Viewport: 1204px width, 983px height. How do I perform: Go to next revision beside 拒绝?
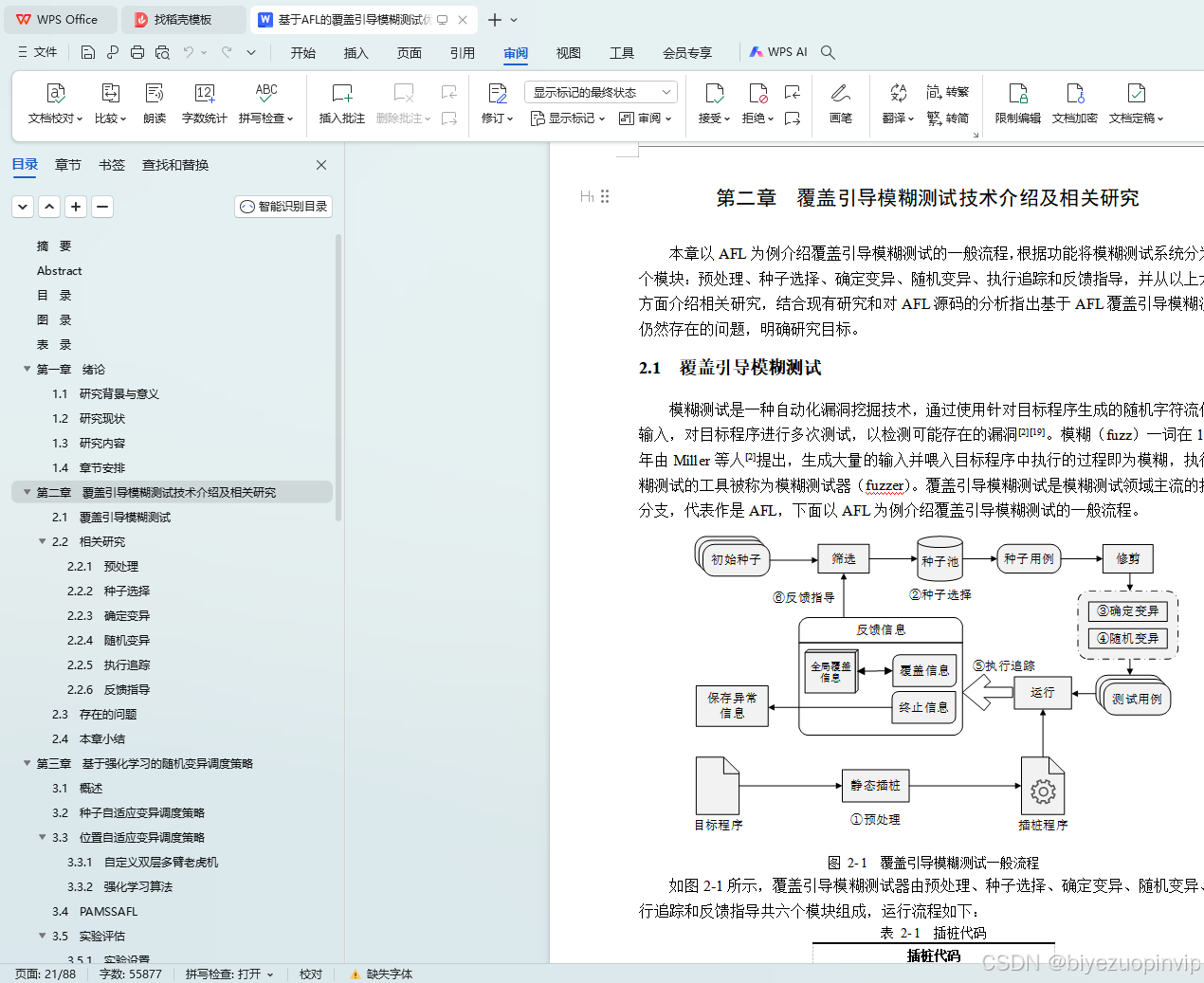(793, 118)
